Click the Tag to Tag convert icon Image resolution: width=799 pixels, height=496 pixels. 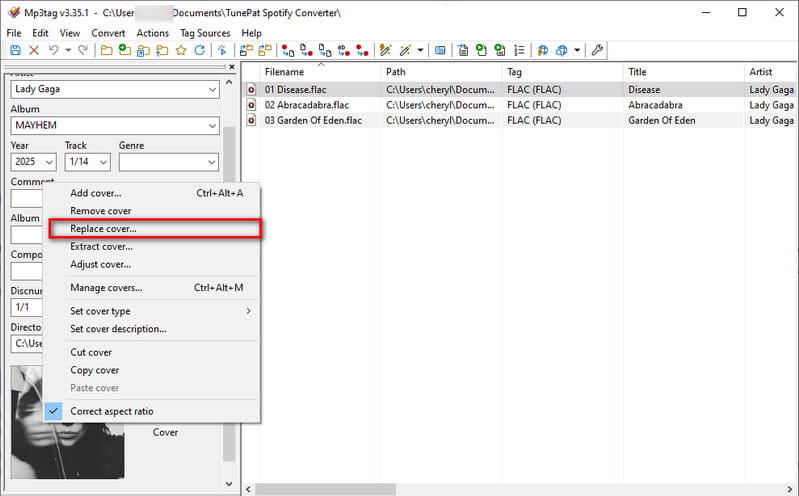362,50
